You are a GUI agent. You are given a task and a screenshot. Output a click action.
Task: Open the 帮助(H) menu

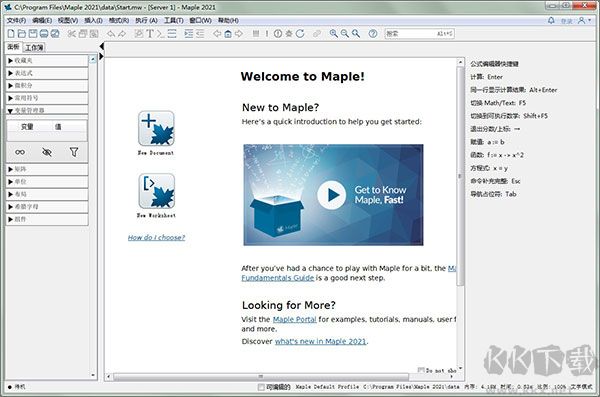[x=228, y=20]
